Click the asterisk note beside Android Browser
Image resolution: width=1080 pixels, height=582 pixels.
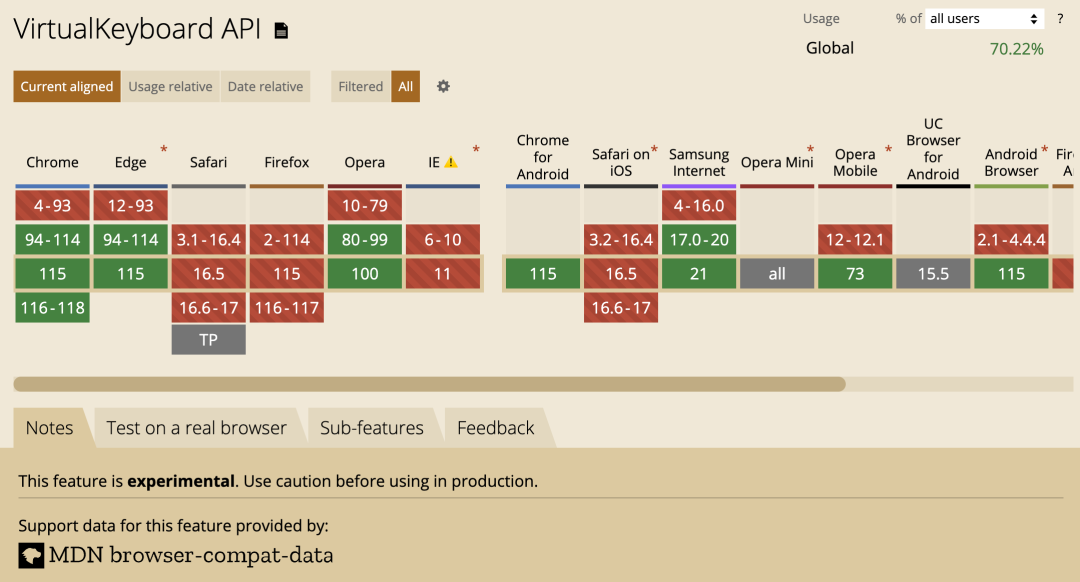(1044, 149)
